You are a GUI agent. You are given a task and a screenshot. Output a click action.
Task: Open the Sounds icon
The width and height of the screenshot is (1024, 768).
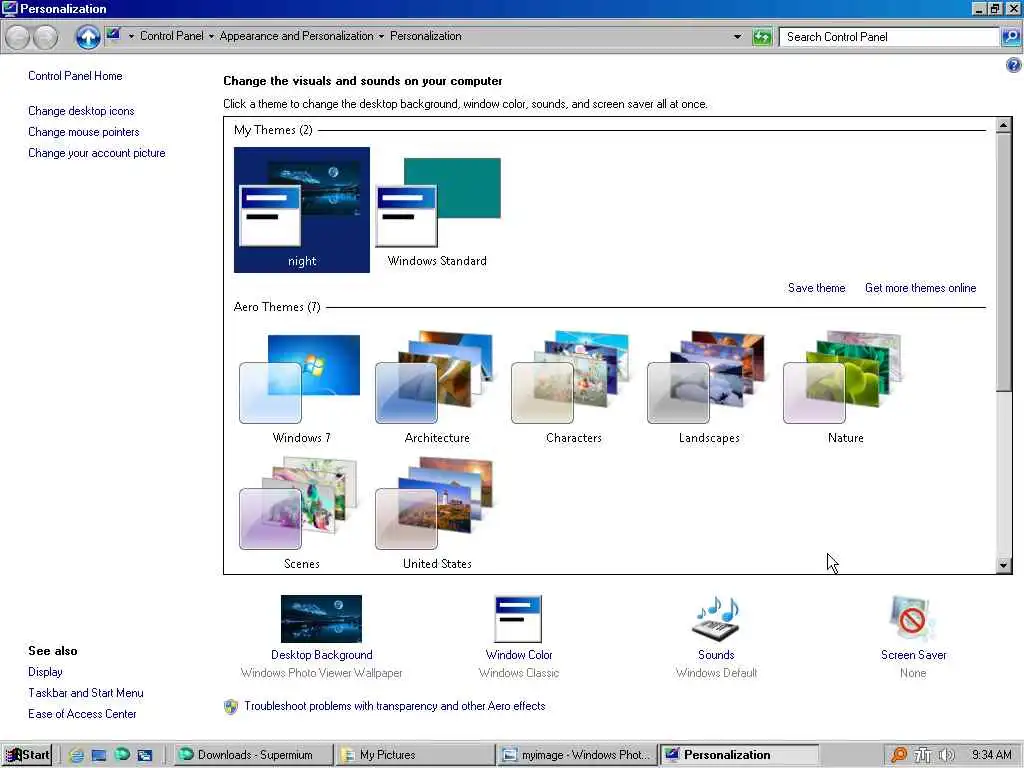pos(716,618)
